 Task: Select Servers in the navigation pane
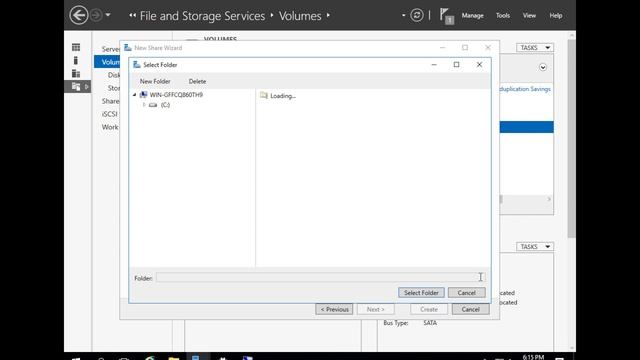coord(111,49)
